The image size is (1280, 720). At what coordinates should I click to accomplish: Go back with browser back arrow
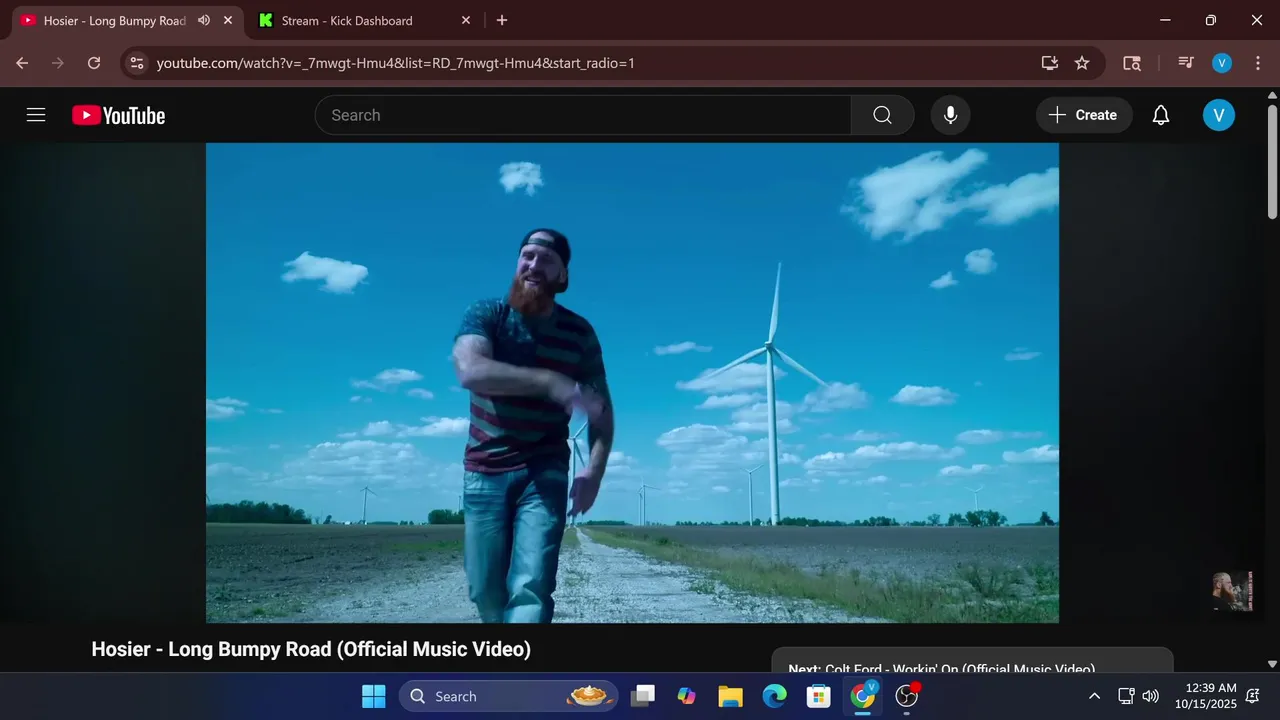pos(22,63)
